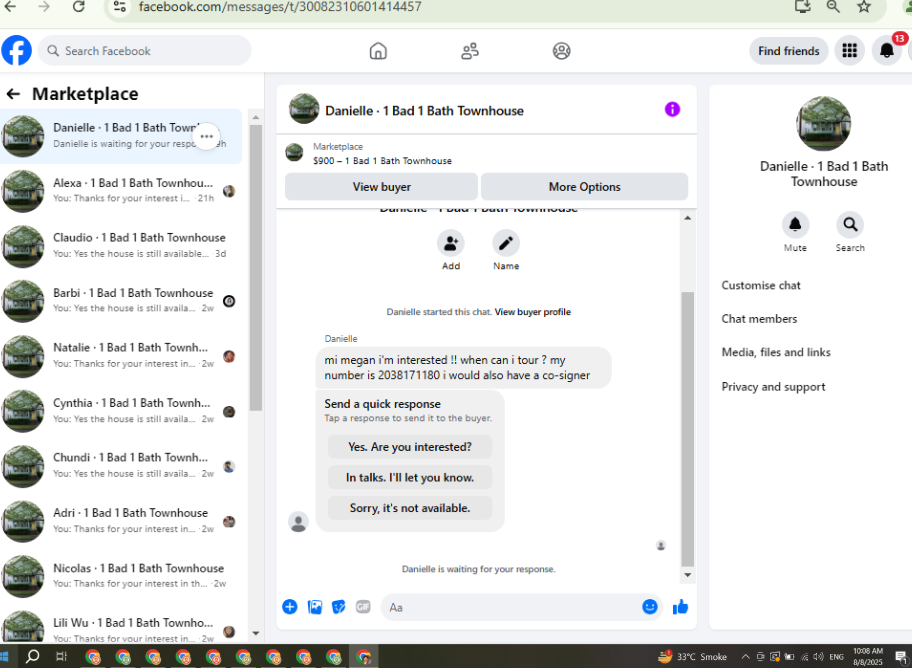Open the emoji picker smiley icon
The height and width of the screenshot is (668, 912).
pos(650,607)
